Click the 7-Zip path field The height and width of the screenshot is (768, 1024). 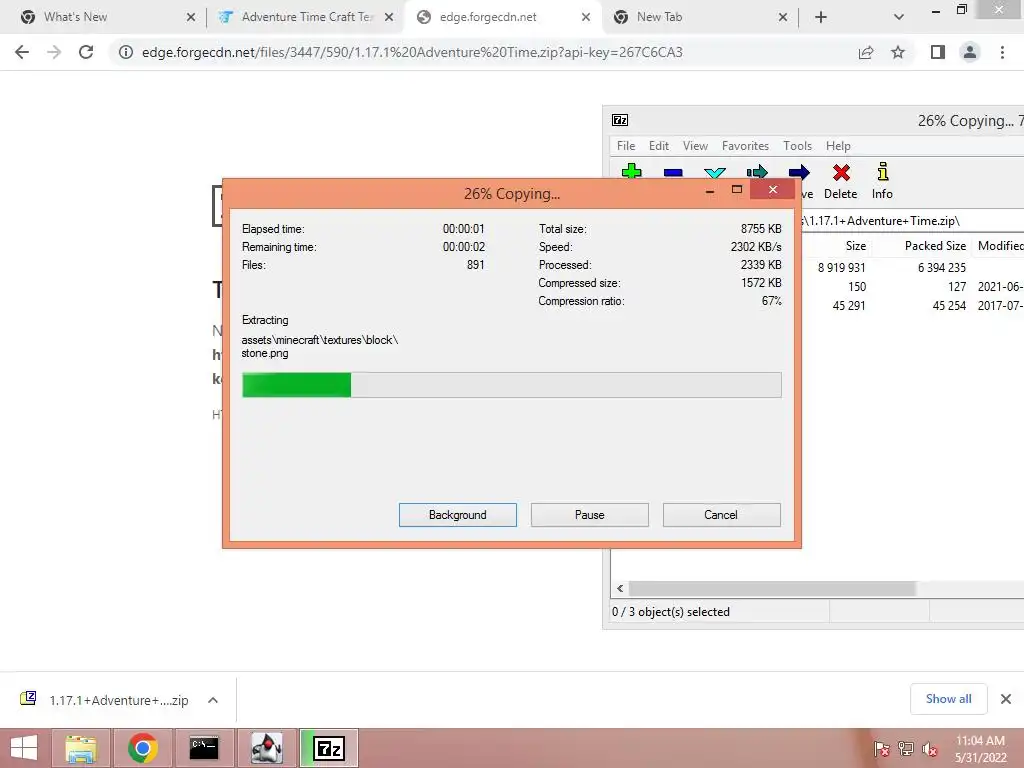(x=914, y=221)
